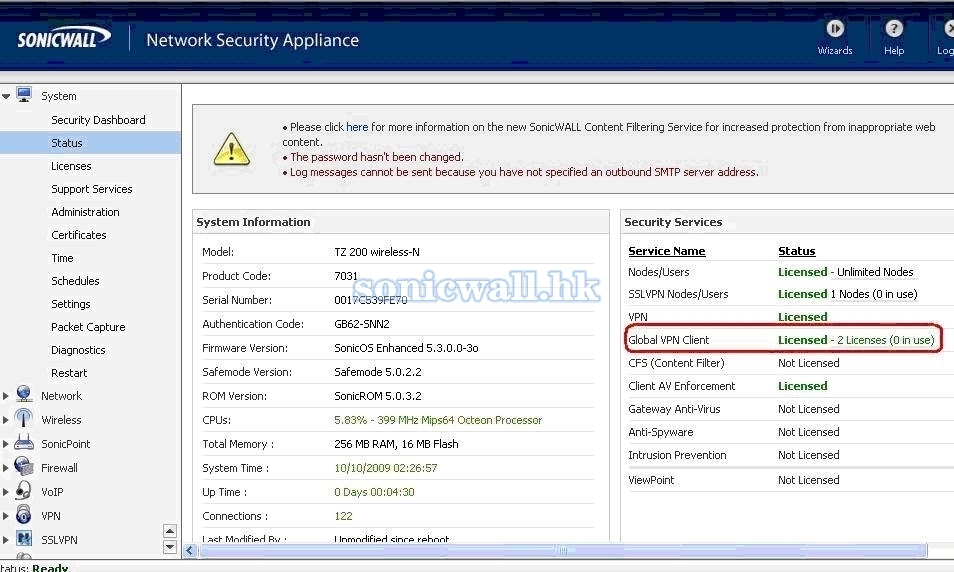Click the VPN padlock icon
The image size is (954, 572).
click(x=24, y=515)
